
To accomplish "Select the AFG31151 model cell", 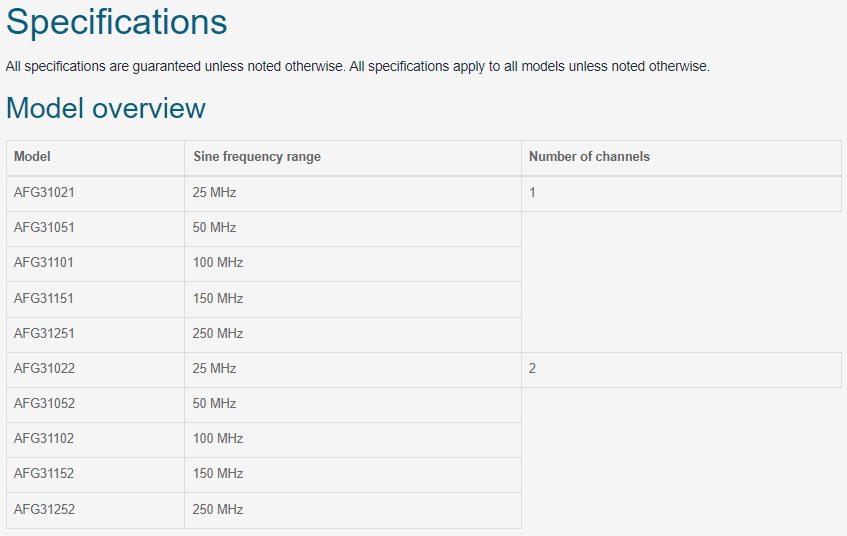I will click(96, 299).
